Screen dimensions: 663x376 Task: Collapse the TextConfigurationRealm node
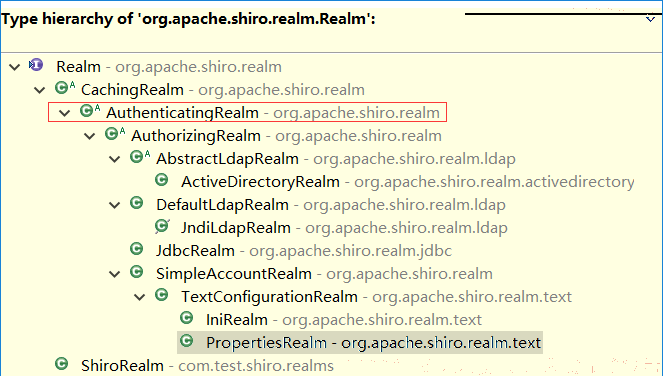pyautogui.click(x=140, y=297)
